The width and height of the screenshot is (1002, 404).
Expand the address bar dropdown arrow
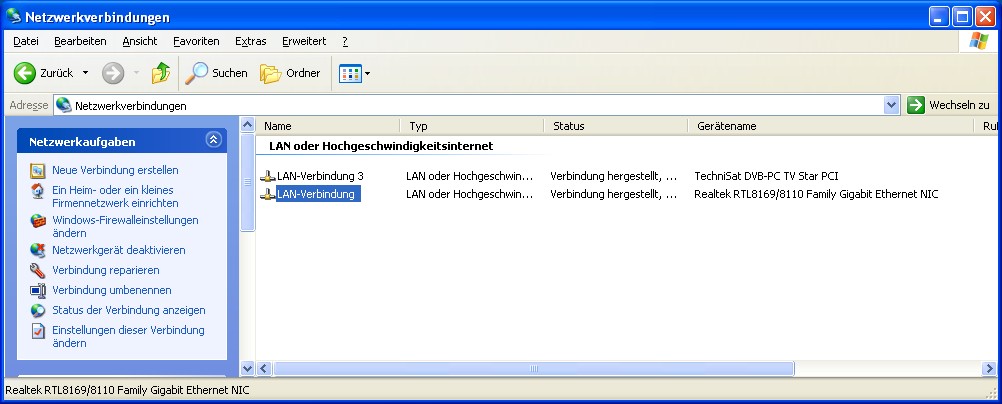click(892, 105)
